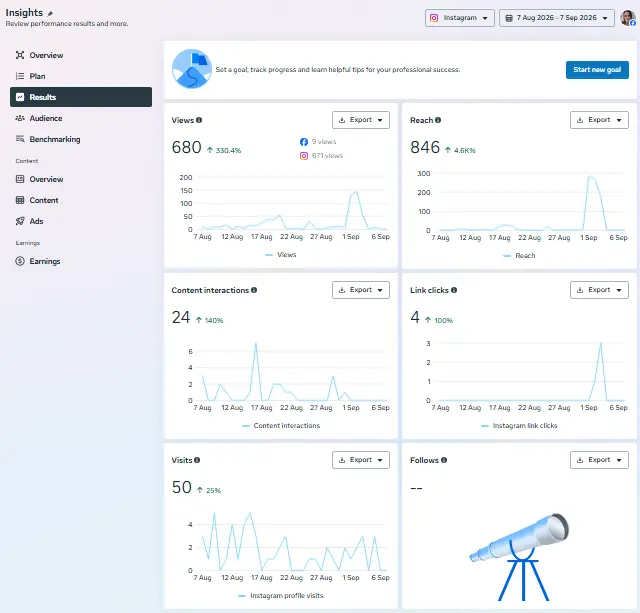
Task: Click the telescope illustration in Follows
Action: tap(519, 557)
